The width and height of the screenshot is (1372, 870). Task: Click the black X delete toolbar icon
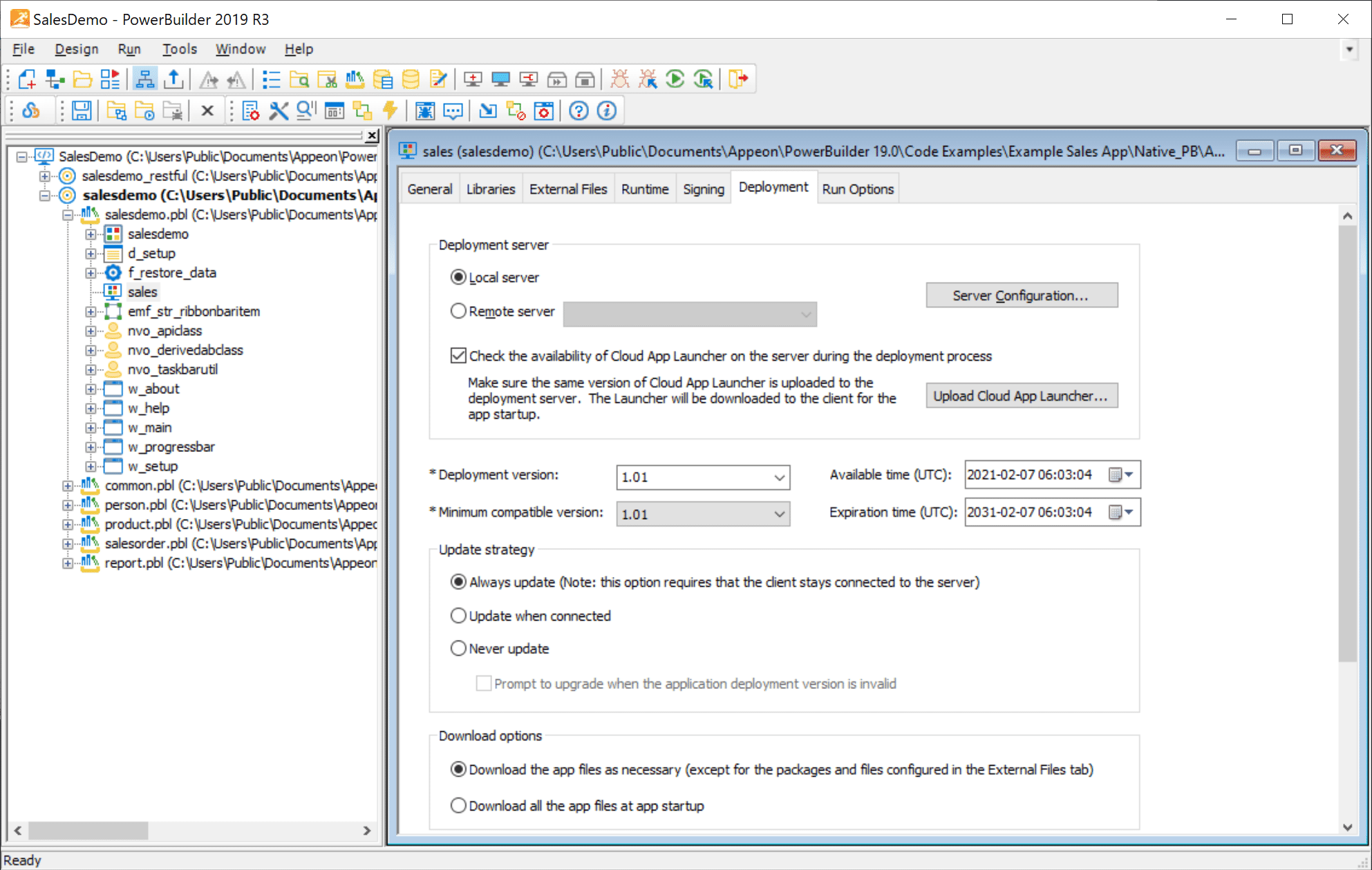207,111
